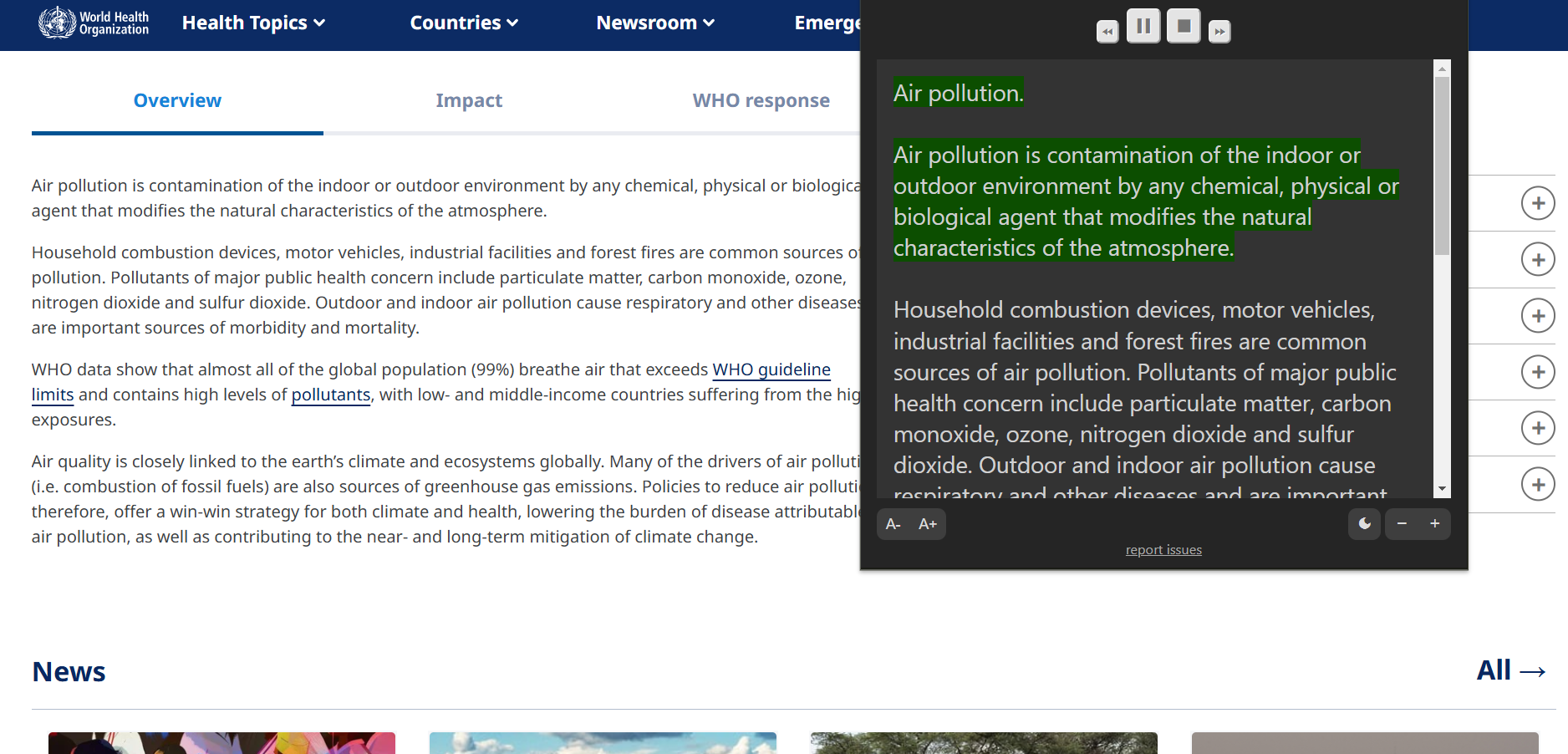The width and height of the screenshot is (1568, 754).
Task: Click the World Health Organization logo
Action: coord(94,23)
